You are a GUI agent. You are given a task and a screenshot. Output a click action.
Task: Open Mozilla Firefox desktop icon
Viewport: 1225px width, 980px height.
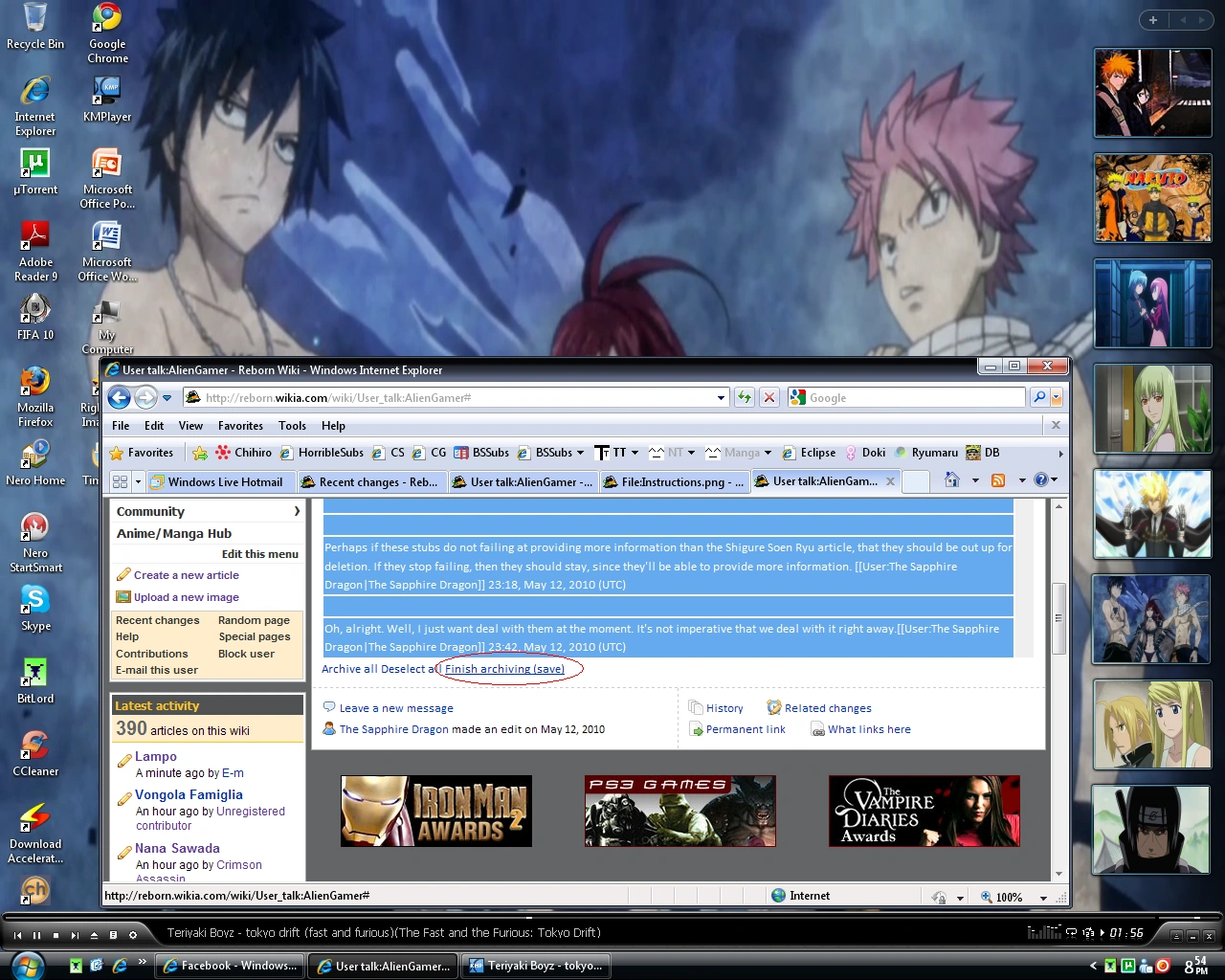(x=35, y=397)
